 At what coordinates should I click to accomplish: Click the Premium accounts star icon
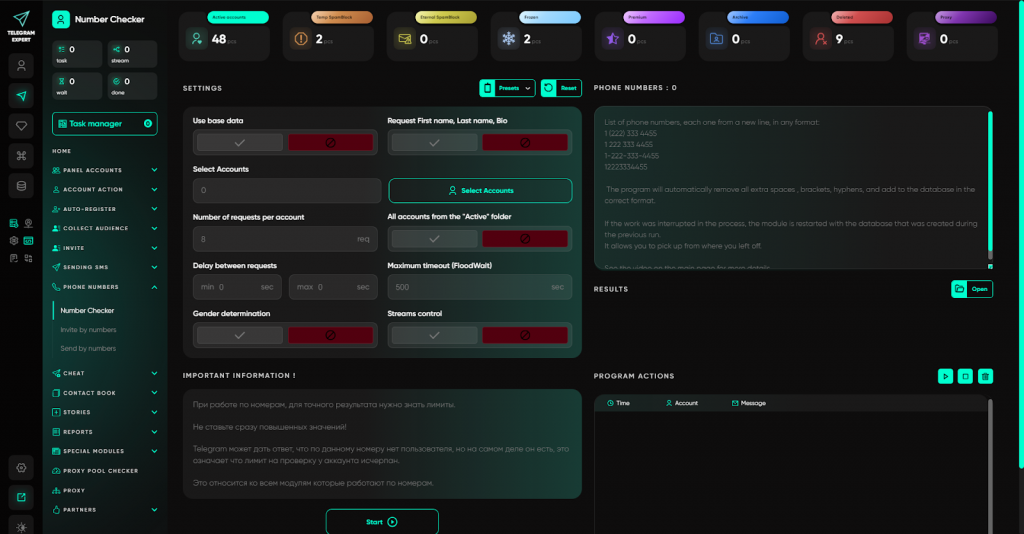point(612,39)
